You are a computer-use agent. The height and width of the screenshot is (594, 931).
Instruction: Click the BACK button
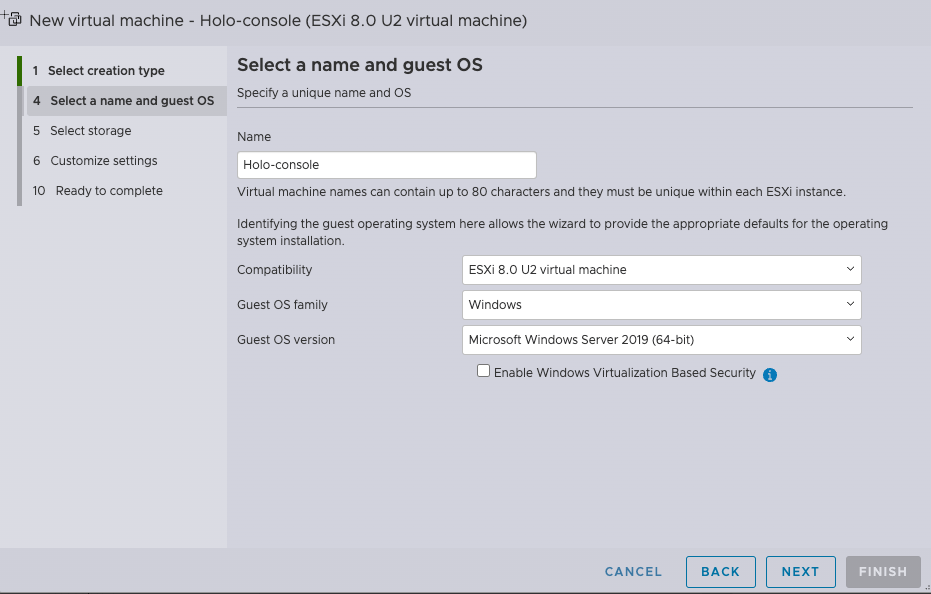720,572
